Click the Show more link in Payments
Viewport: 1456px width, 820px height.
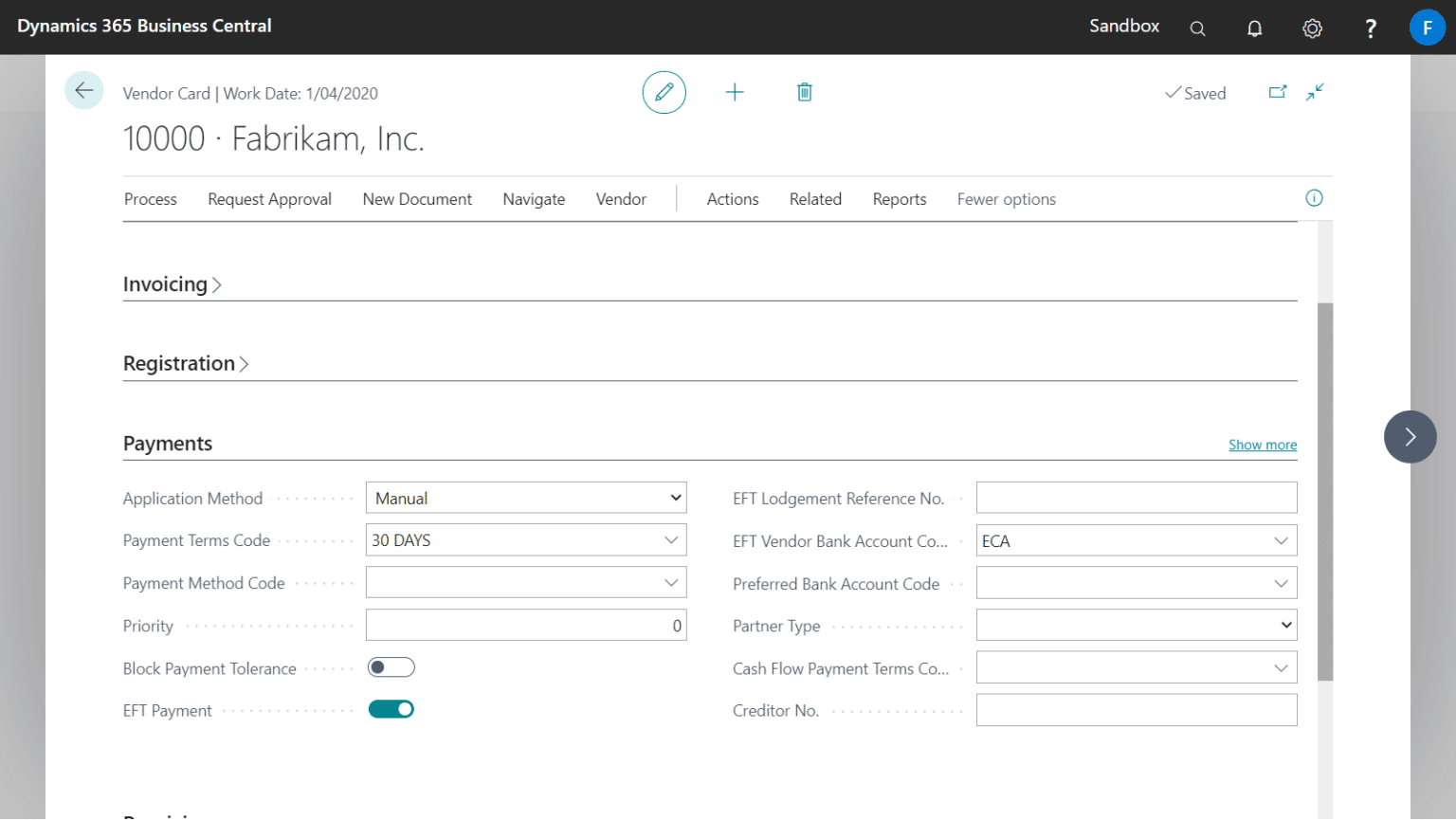coord(1262,444)
